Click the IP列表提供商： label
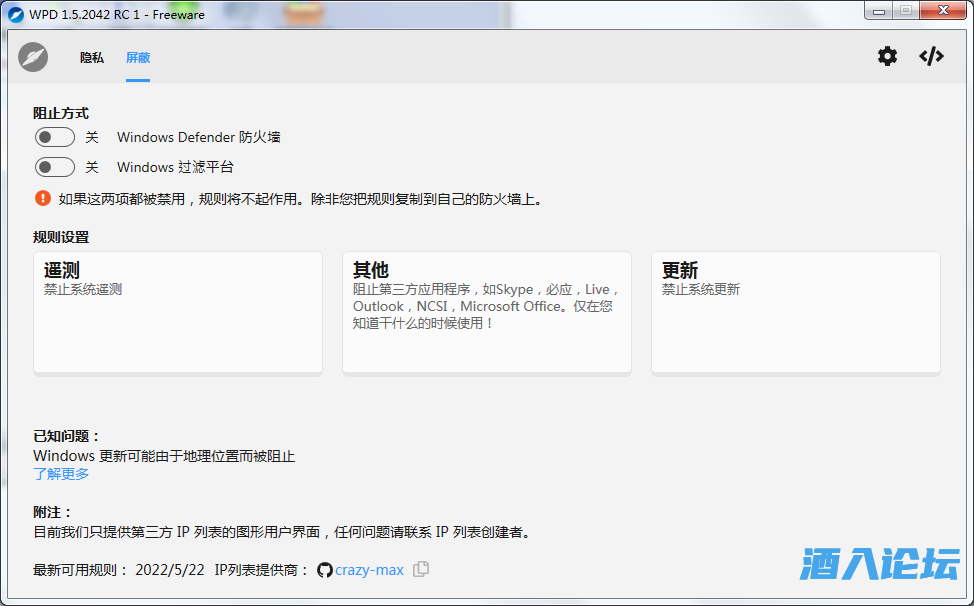 pos(262,569)
